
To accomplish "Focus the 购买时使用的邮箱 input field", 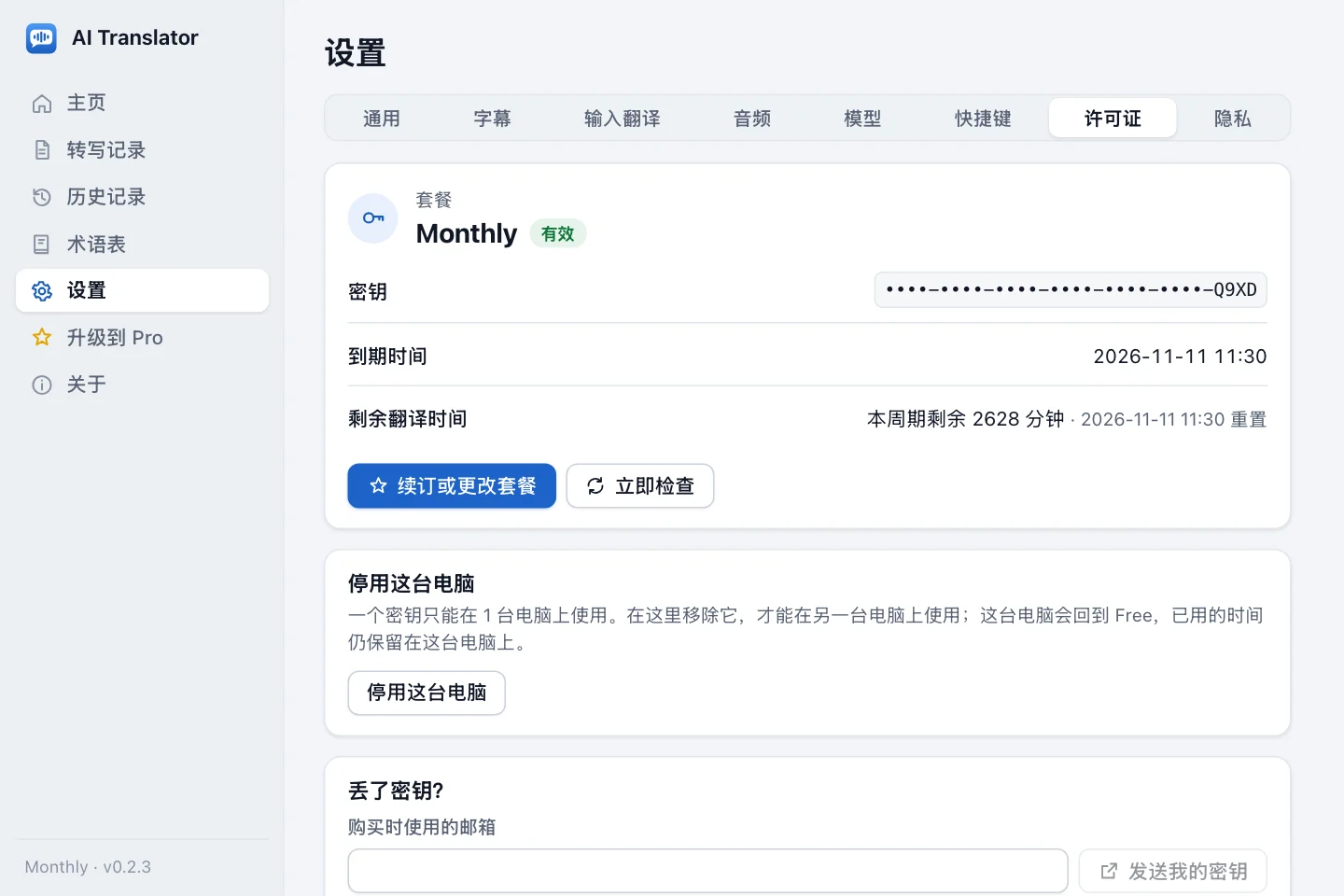I will coord(708,872).
